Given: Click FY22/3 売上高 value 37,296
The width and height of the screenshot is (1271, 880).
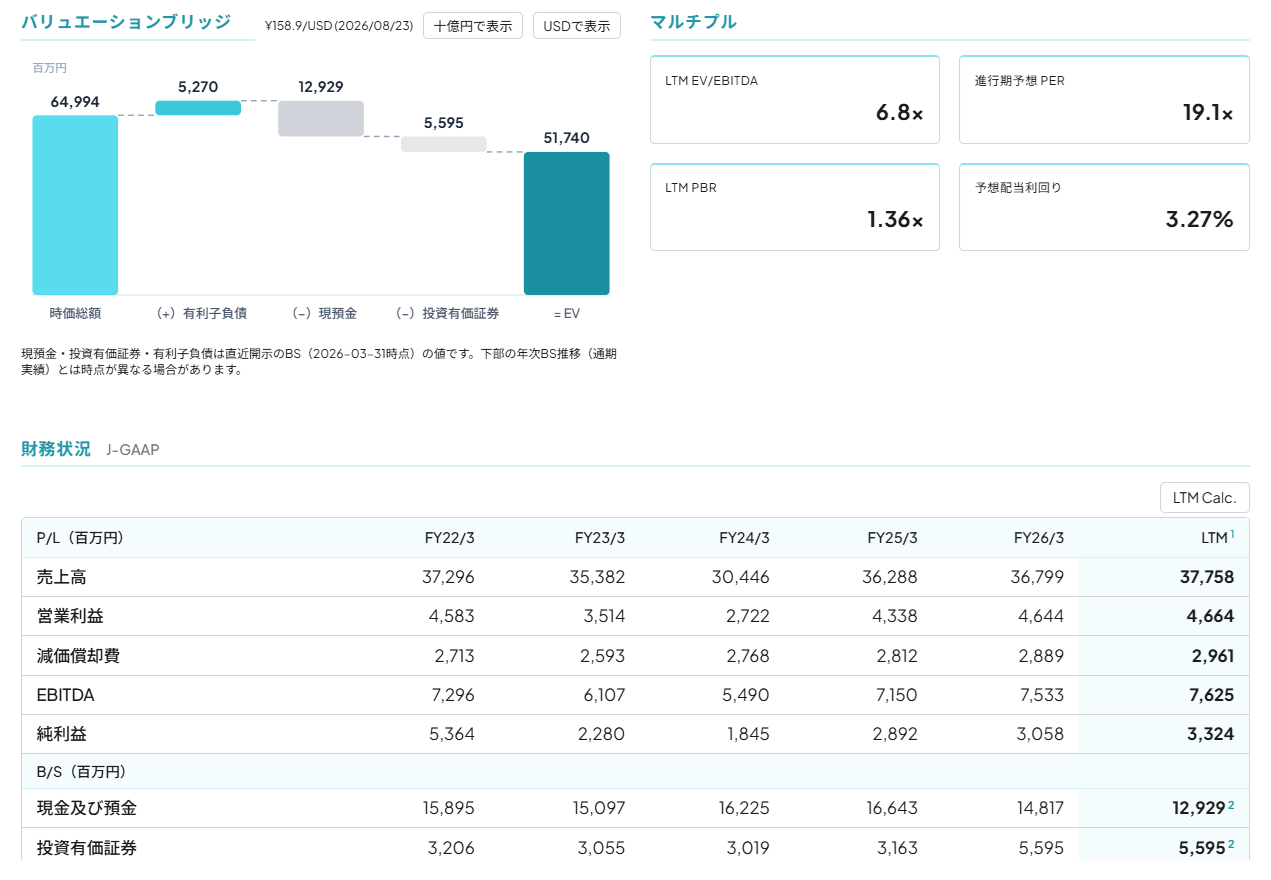Looking at the screenshot, I should (x=449, y=577).
